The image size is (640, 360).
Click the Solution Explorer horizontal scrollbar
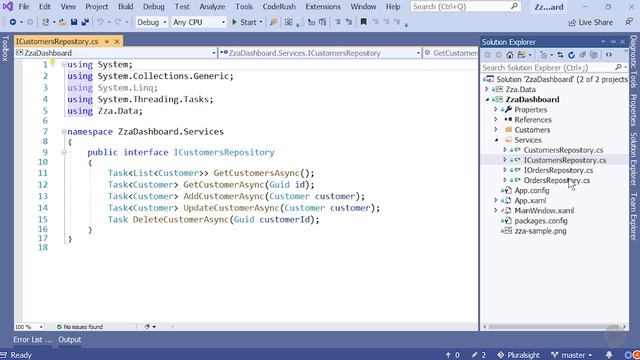554,327
